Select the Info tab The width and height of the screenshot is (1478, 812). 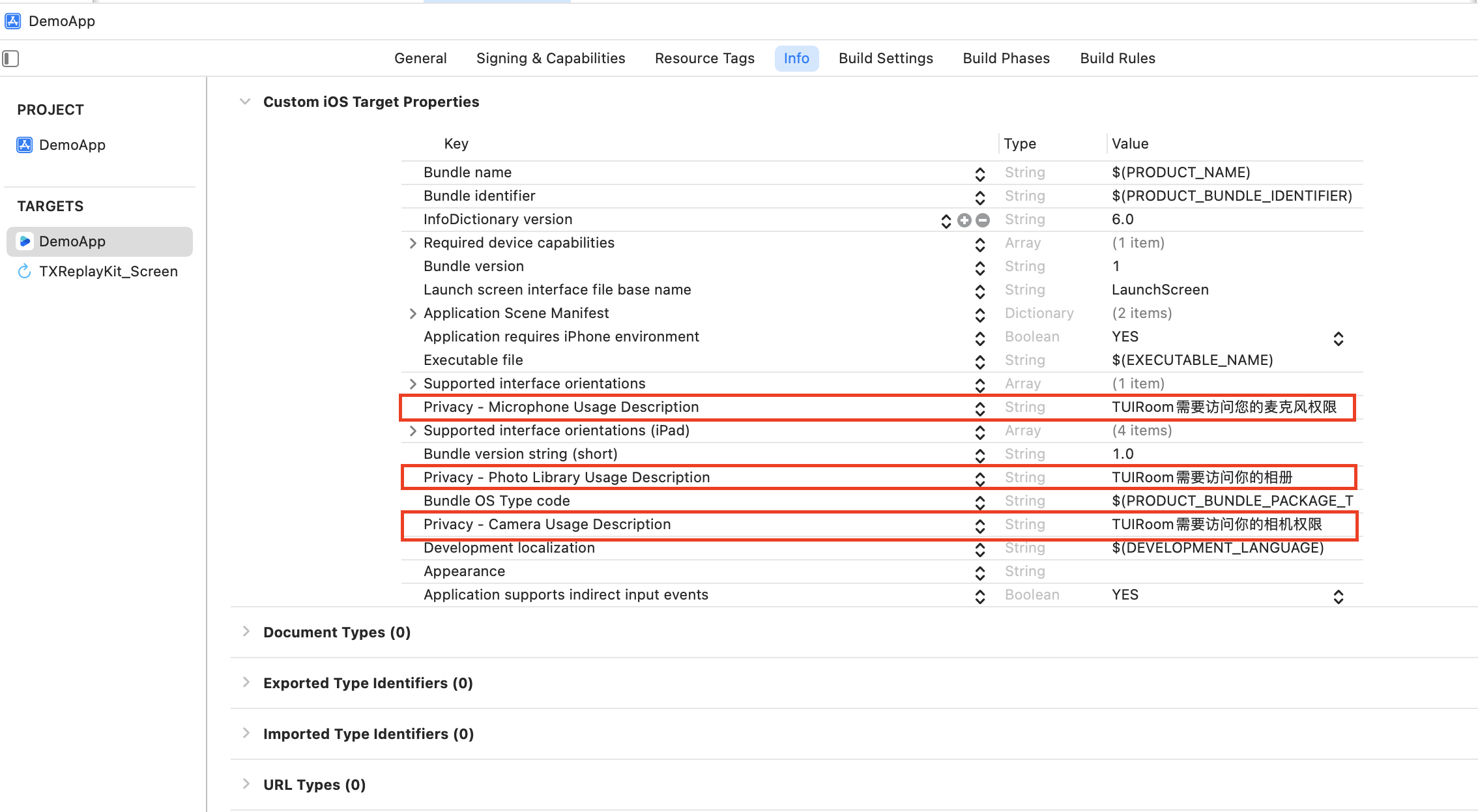click(796, 59)
